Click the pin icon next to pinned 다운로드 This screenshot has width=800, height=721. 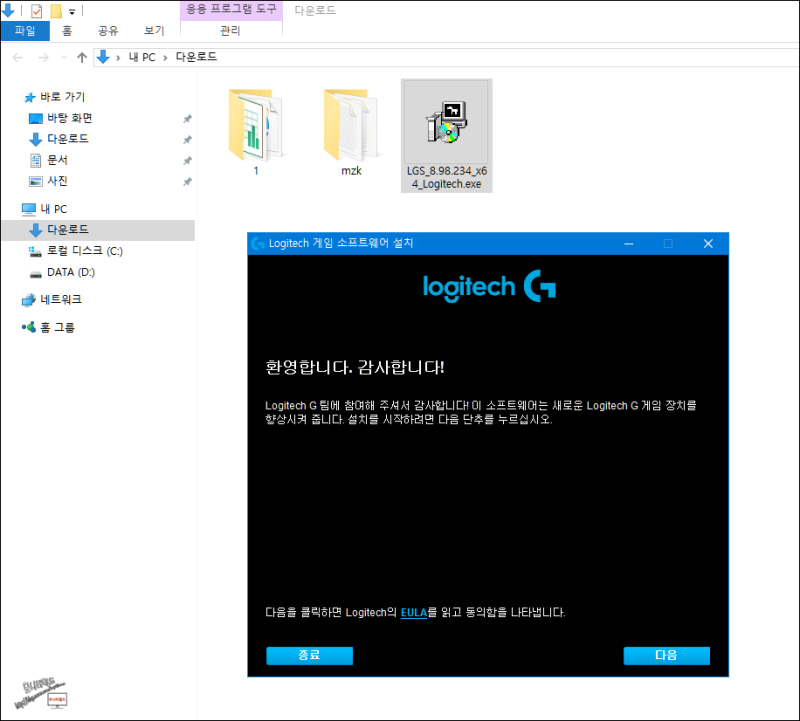point(188,140)
